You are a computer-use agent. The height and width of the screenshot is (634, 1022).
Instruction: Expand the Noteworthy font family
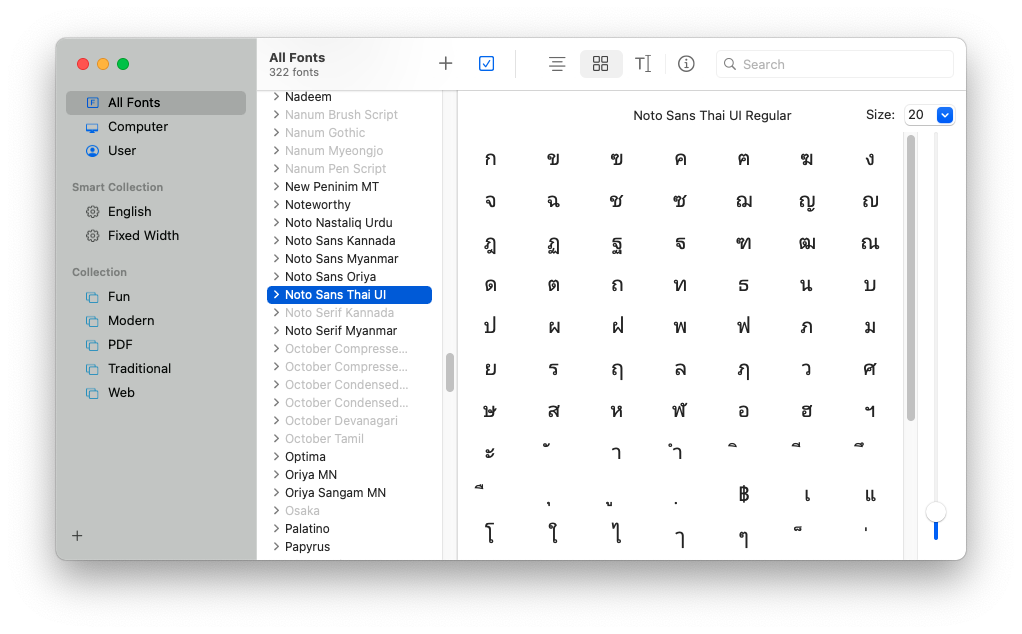(276, 205)
